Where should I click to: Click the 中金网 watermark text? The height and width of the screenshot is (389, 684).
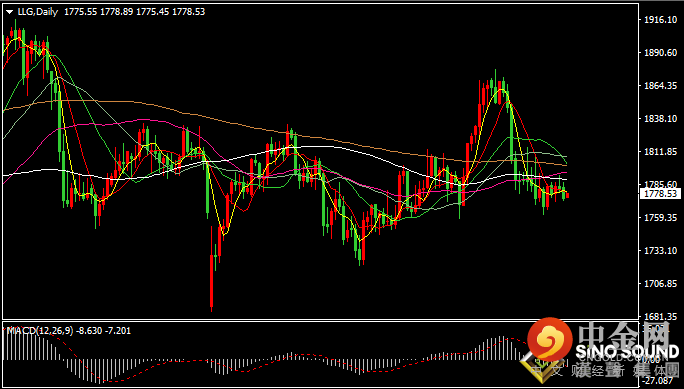pyautogui.click(x=624, y=335)
